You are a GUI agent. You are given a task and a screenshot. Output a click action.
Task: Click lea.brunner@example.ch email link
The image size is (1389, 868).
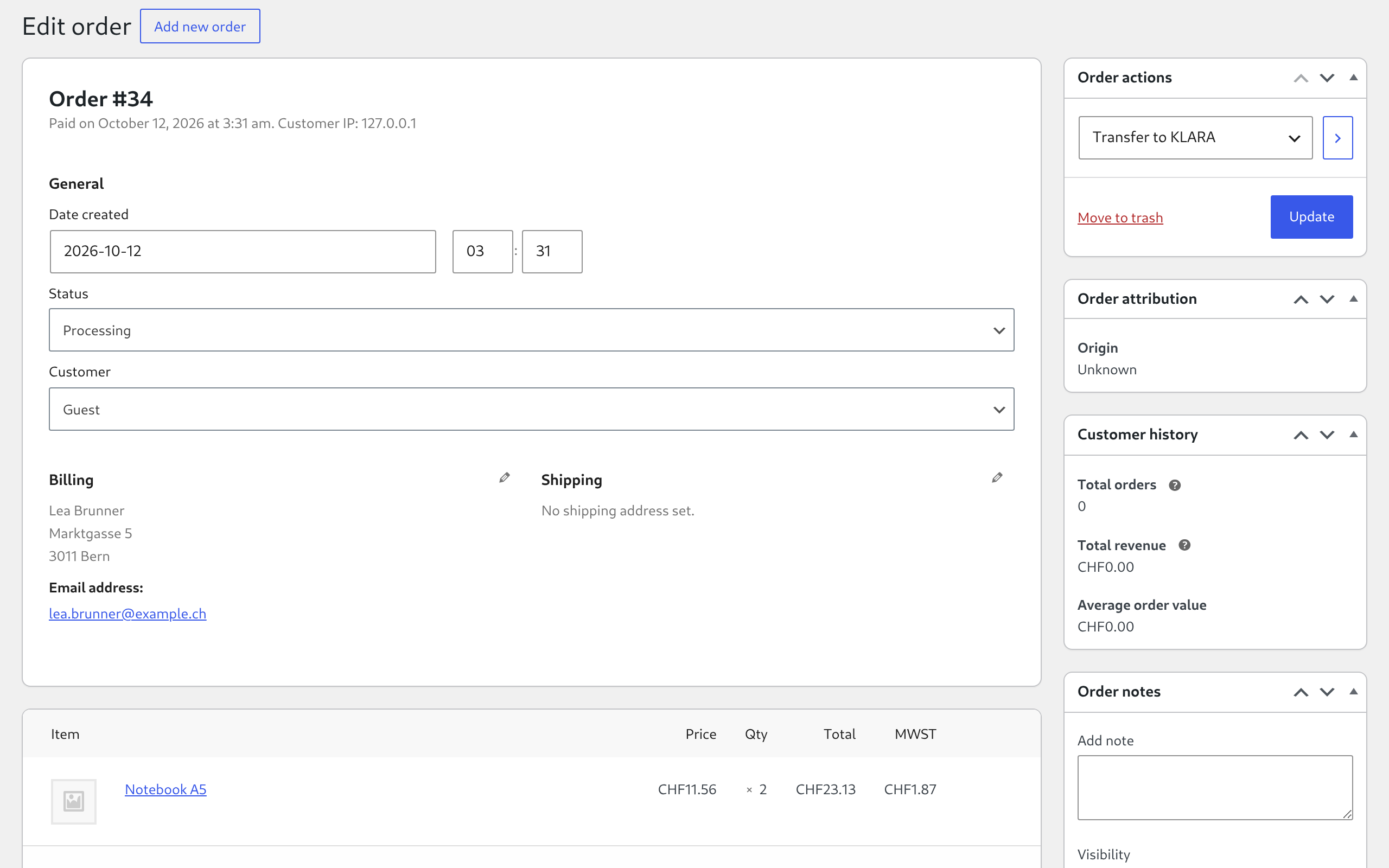click(128, 614)
